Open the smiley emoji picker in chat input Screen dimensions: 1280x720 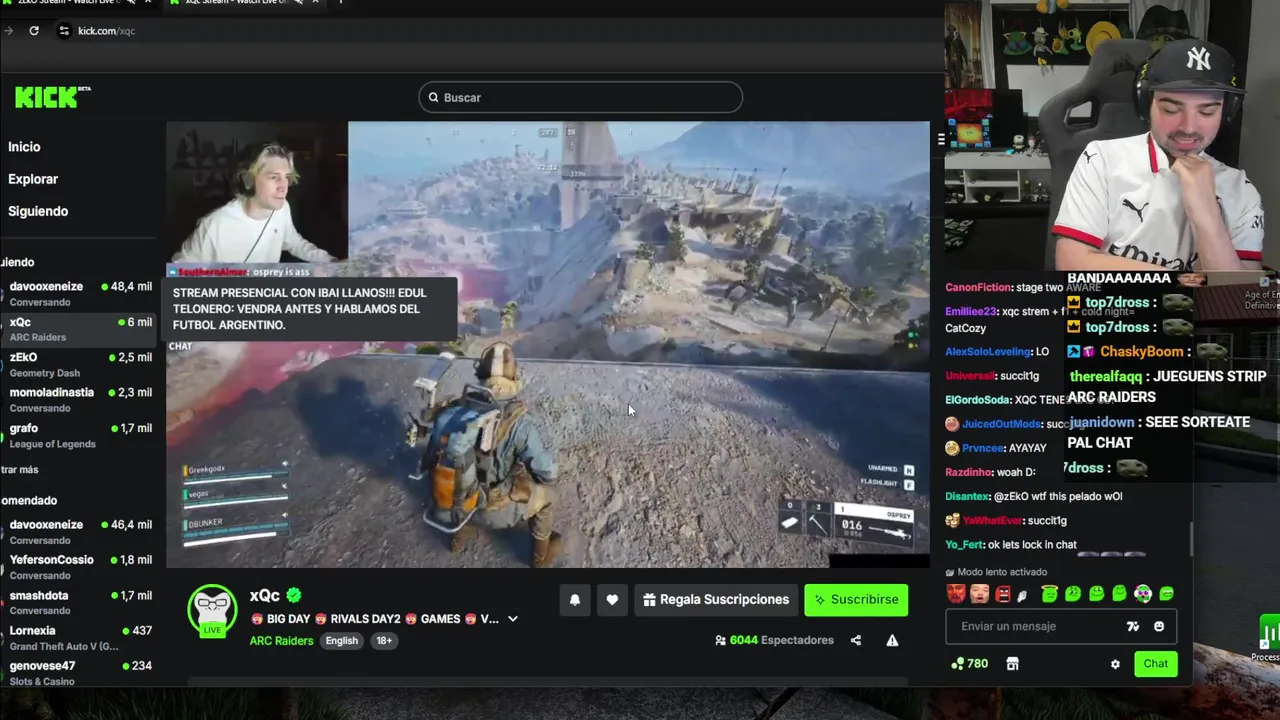1159,626
